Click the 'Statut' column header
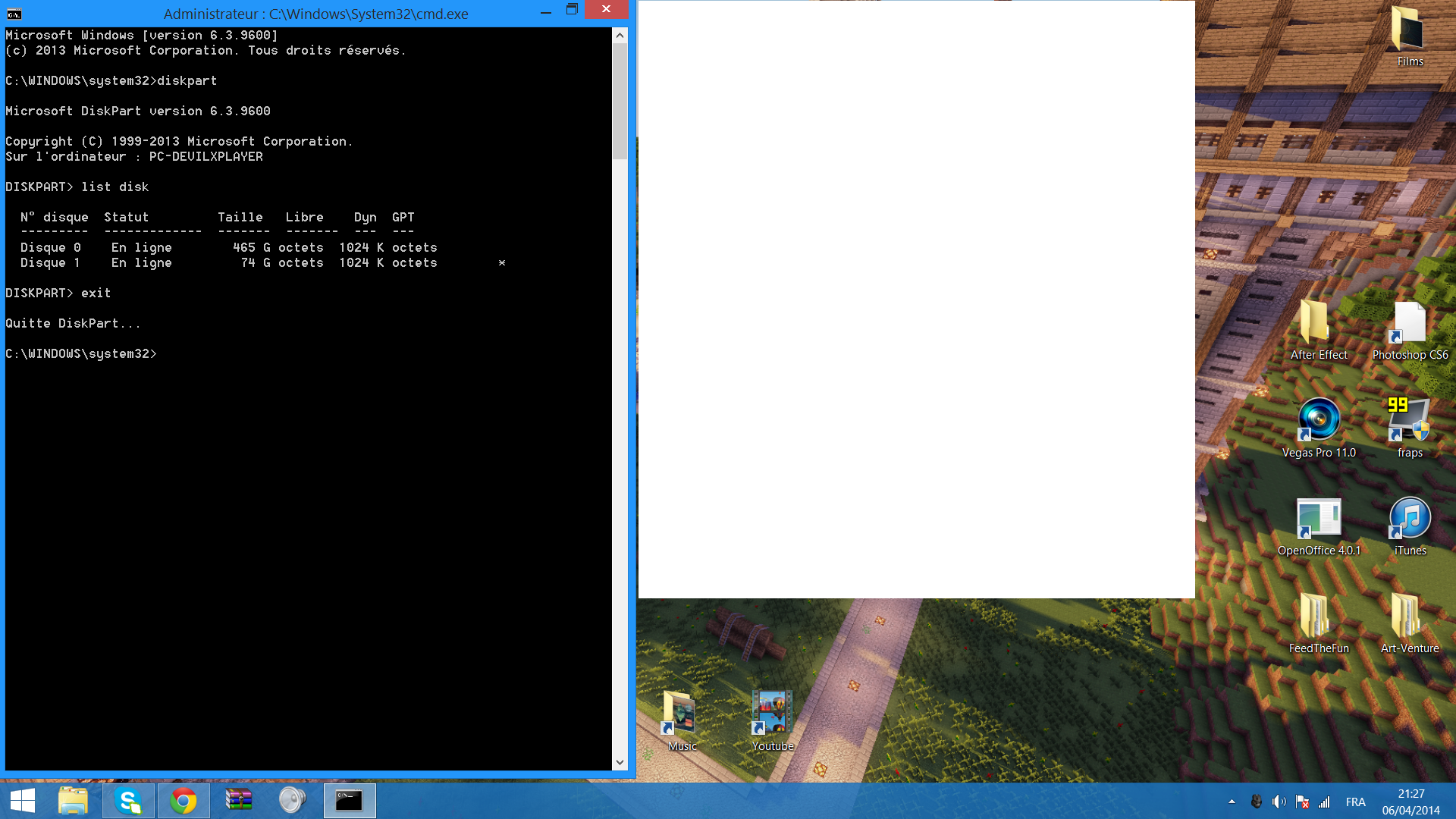The image size is (1456, 819). [x=126, y=217]
